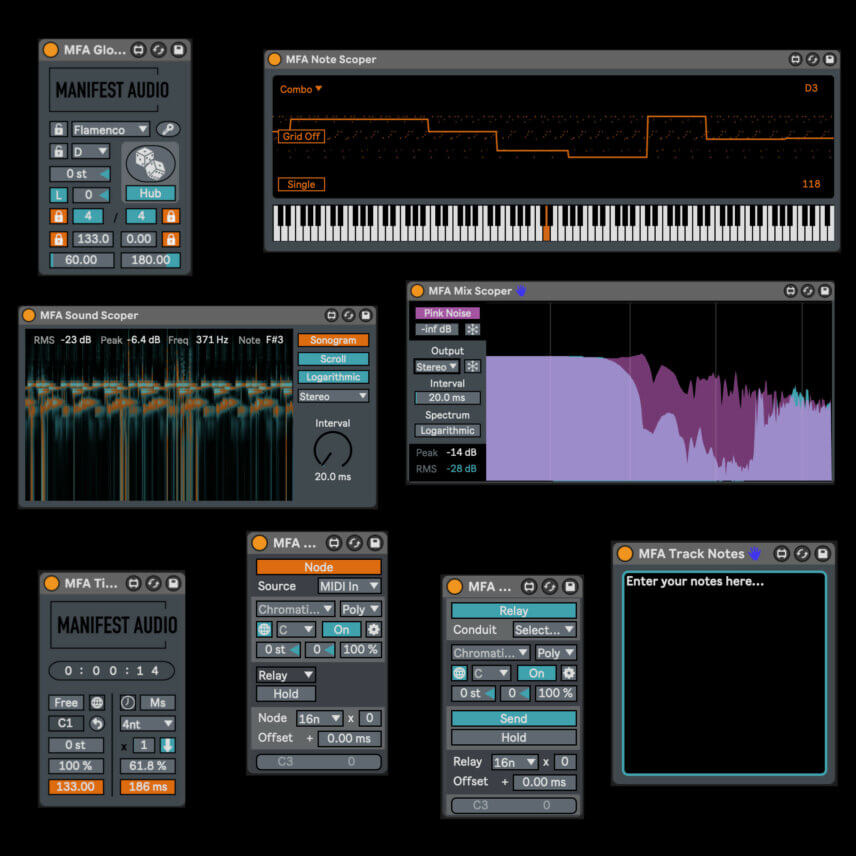This screenshot has width=856, height=856.
Task: Click the blue hand icon on MFA Mix Scoper title
Action: [521, 291]
